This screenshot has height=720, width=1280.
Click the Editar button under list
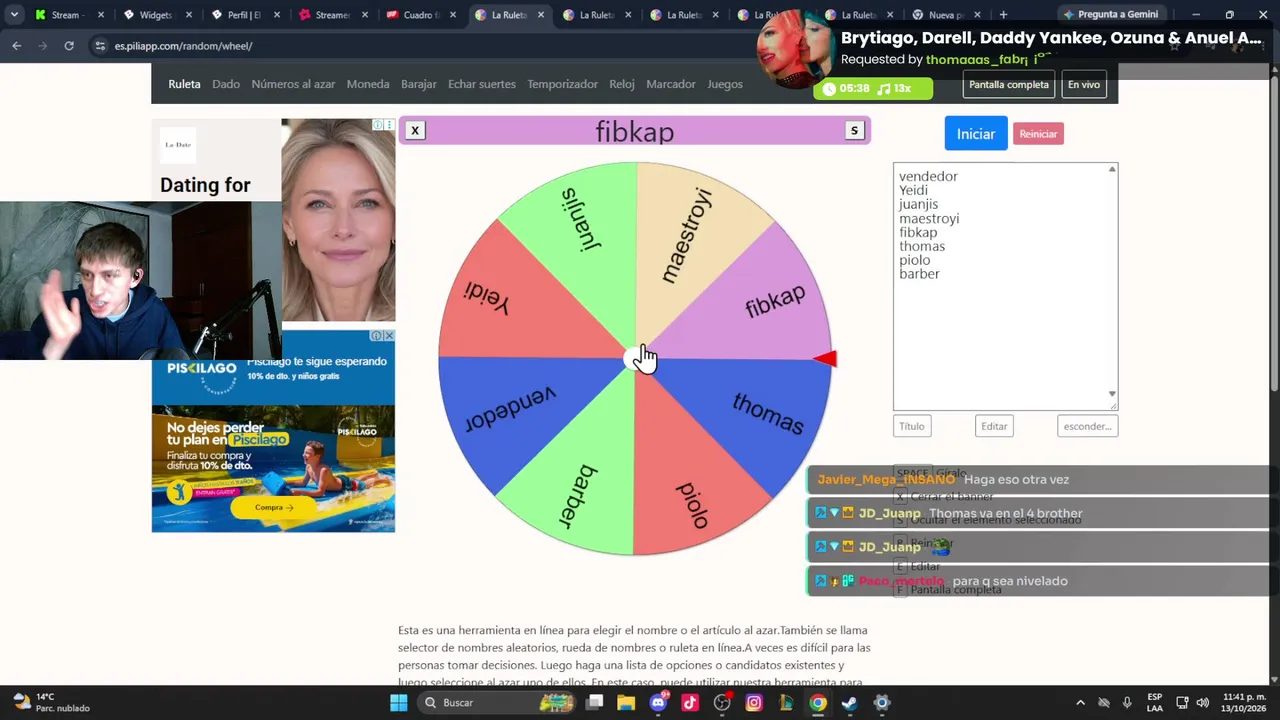(x=994, y=426)
